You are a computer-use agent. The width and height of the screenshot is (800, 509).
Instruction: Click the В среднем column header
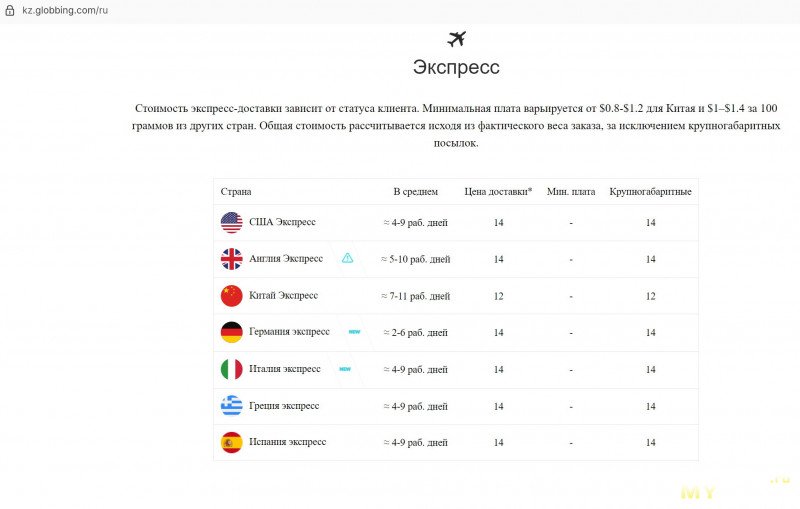point(415,192)
